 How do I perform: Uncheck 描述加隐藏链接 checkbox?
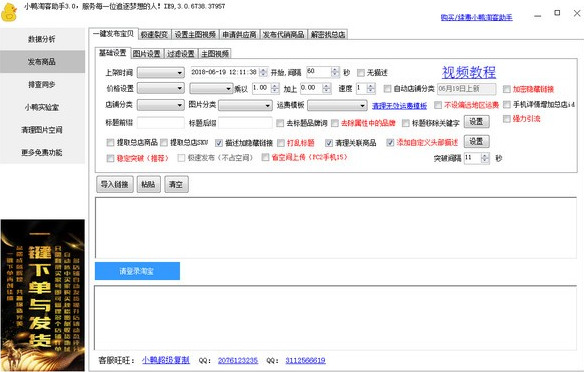(219, 143)
